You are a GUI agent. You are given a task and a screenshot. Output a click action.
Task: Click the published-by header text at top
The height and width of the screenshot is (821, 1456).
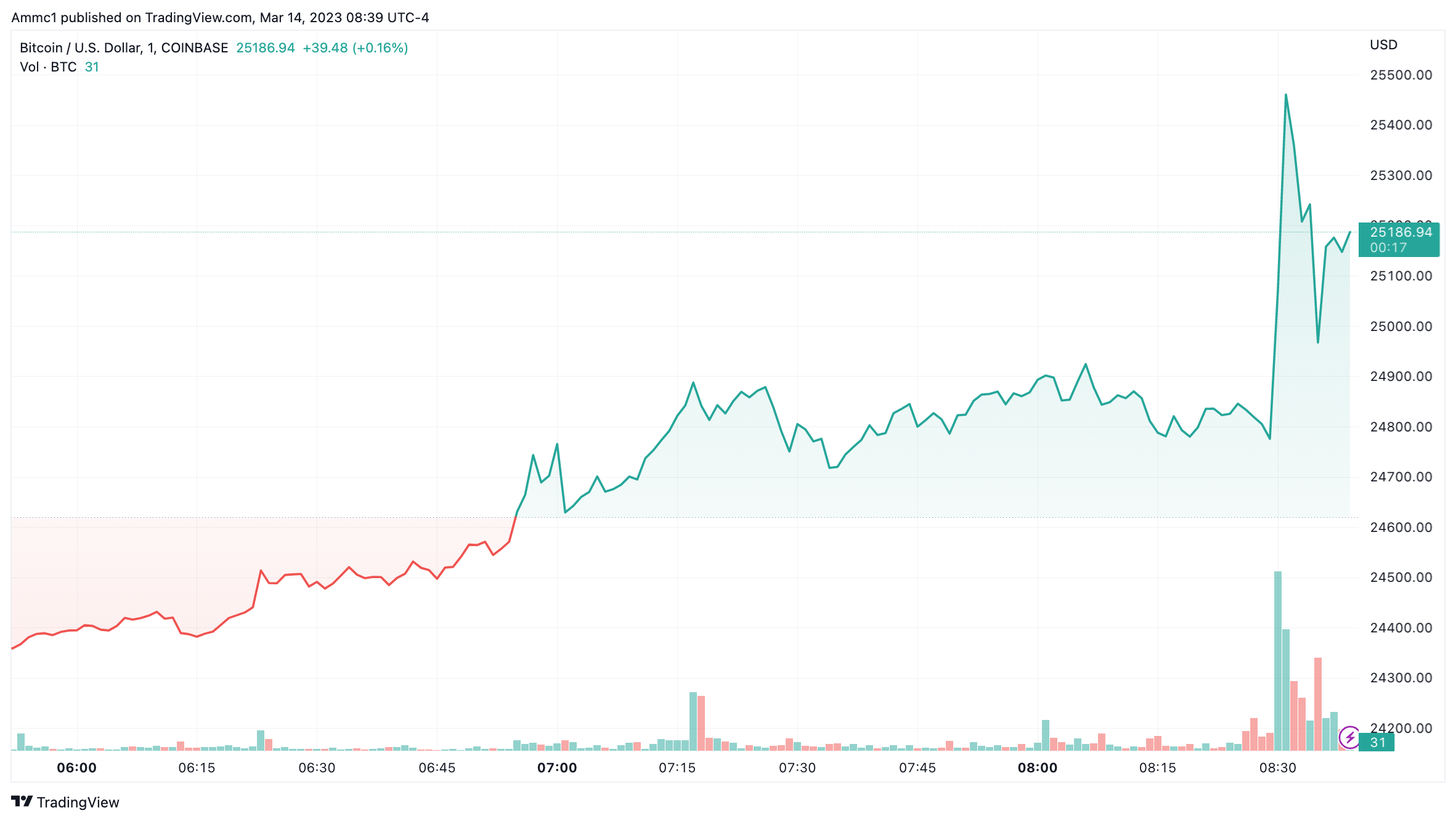click(220, 17)
